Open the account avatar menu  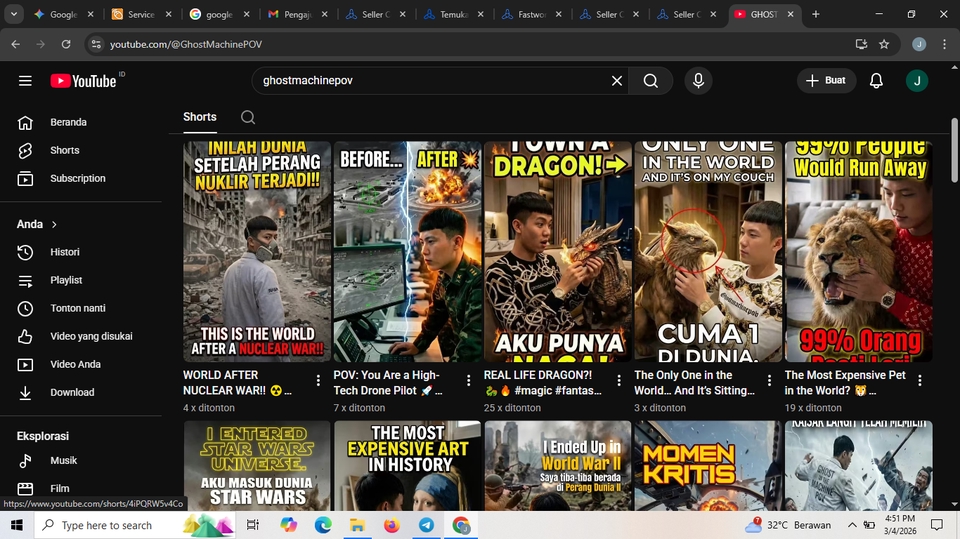(x=917, y=81)
